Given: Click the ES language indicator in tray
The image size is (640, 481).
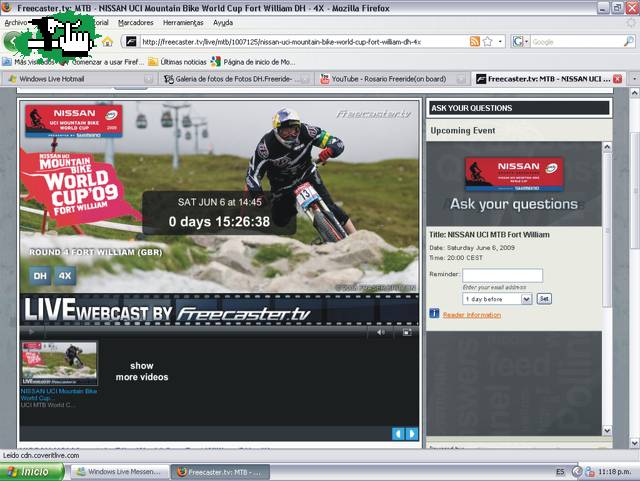Looking at the screenshot, I should pos(560,472).
